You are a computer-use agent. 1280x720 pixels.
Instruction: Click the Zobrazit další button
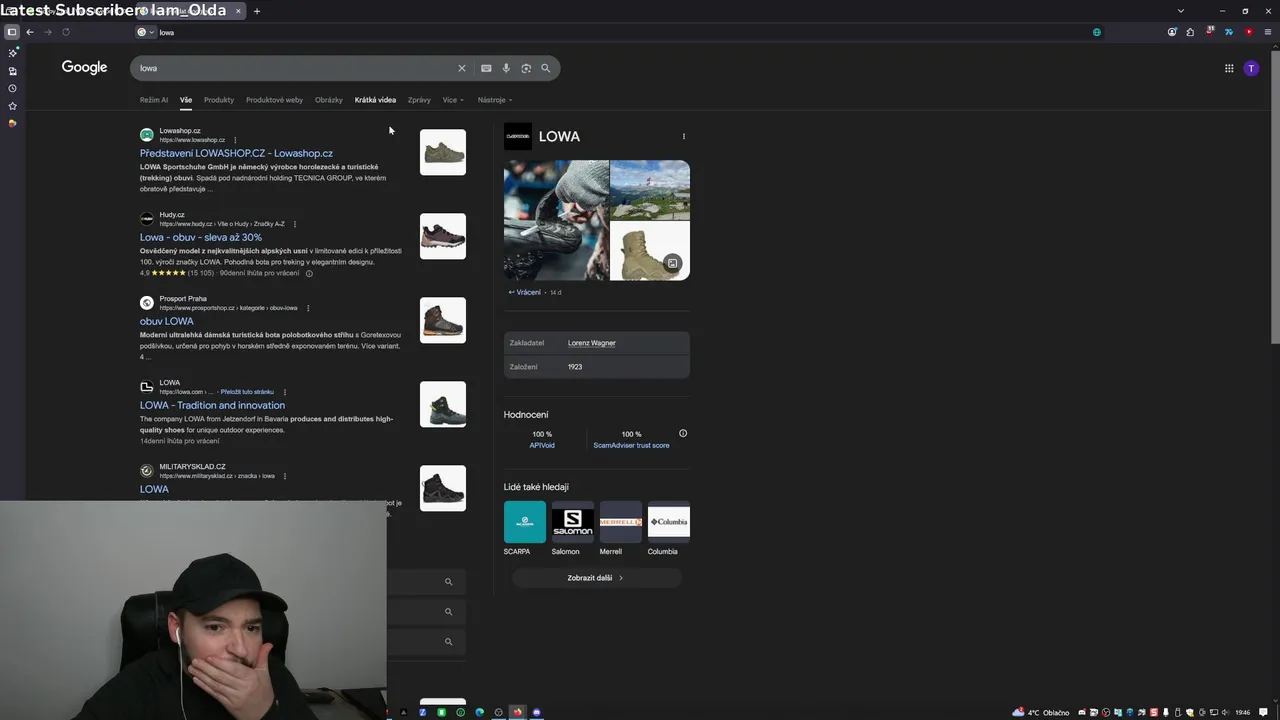[597, 578]
